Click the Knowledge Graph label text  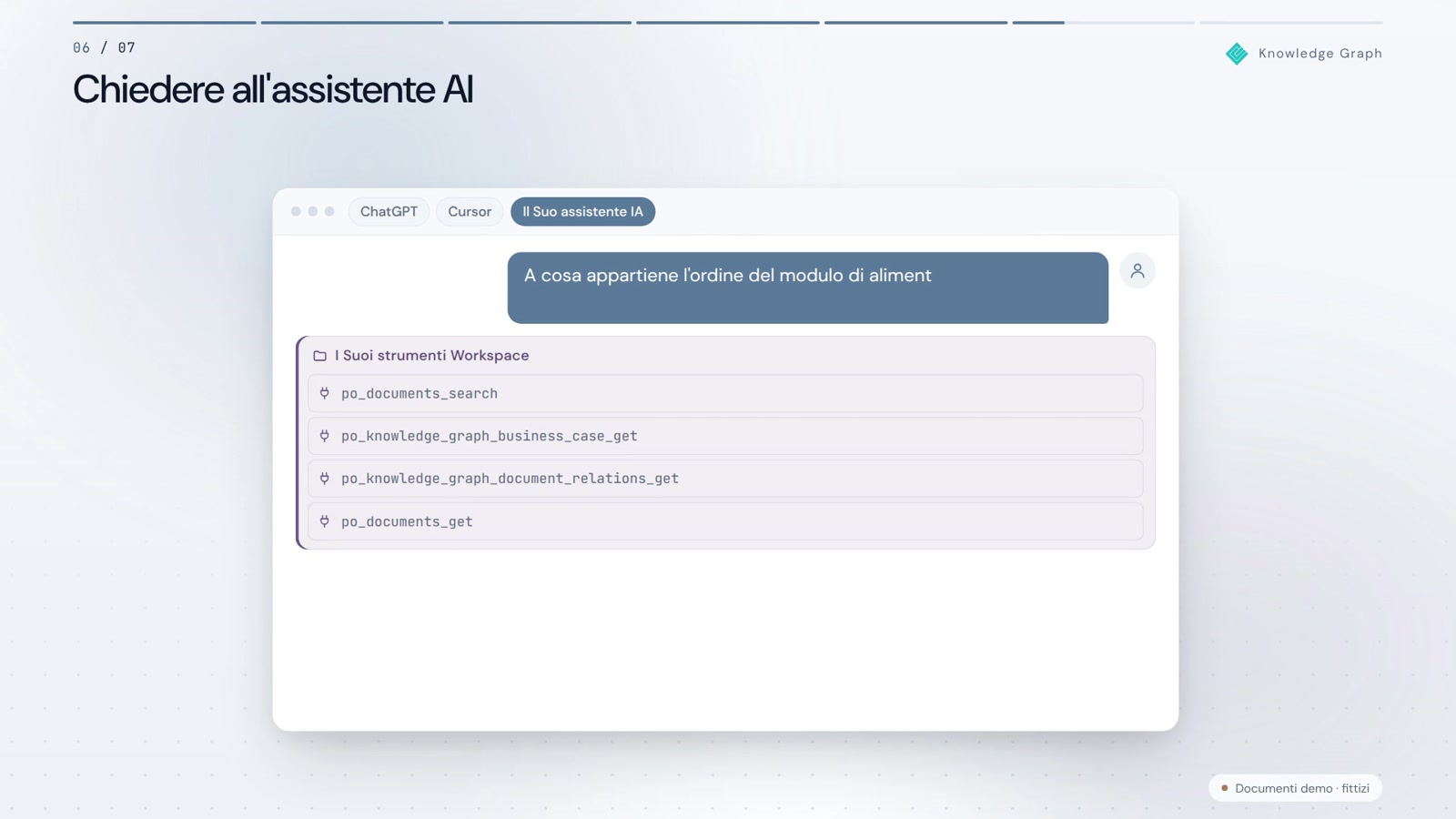coord(1320,54)
